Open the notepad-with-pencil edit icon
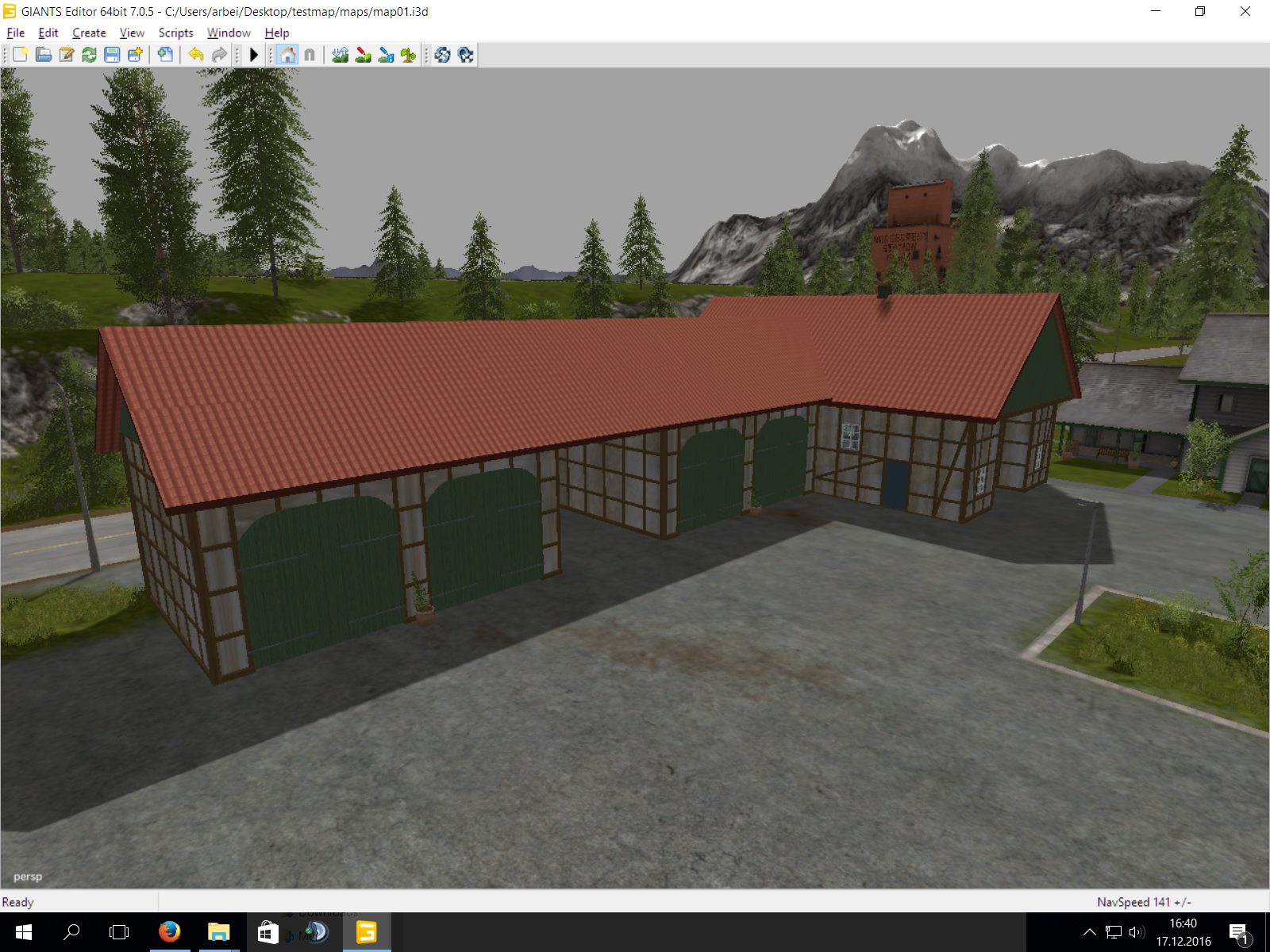This screenshot has width=1270, height=952. coord(67,55)
